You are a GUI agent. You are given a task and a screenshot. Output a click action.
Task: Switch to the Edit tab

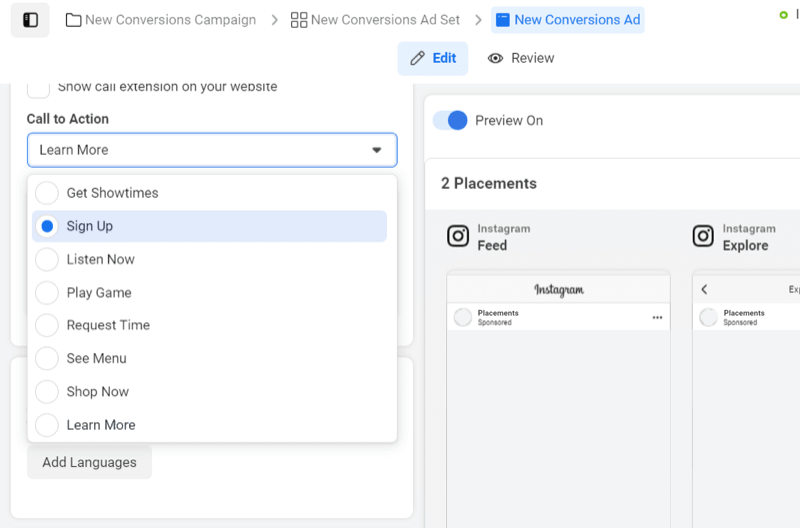coord(433,58)
